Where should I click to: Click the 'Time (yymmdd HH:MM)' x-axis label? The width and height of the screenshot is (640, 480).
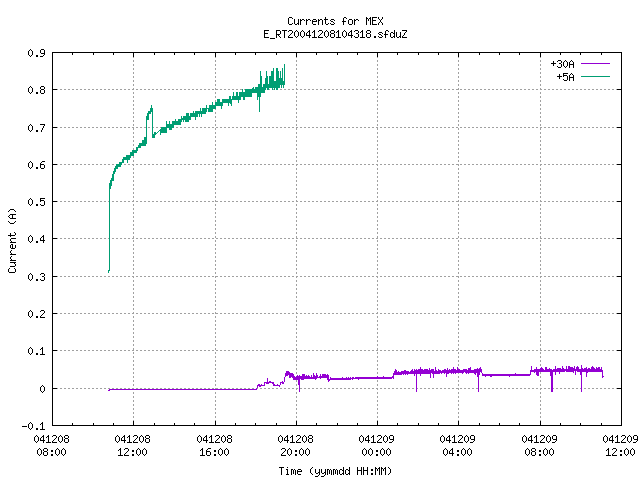[335, 471]
